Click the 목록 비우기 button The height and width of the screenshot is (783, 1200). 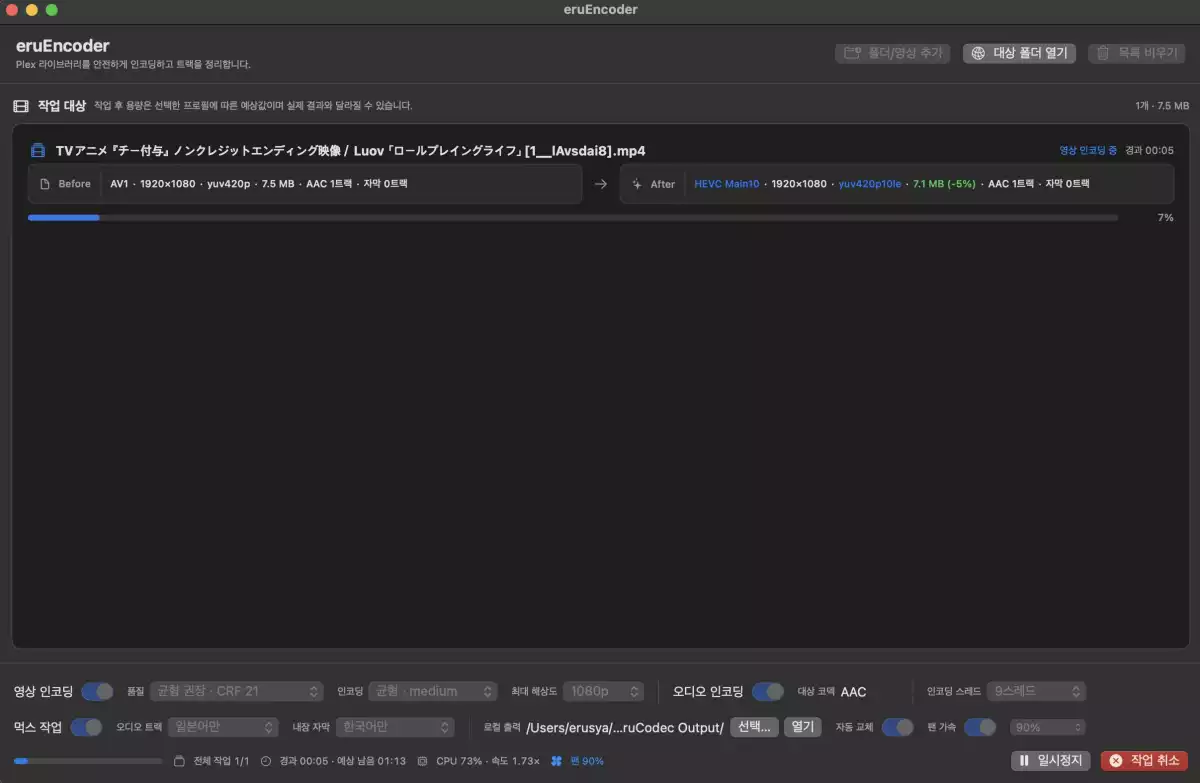[x=1138, y=53]
